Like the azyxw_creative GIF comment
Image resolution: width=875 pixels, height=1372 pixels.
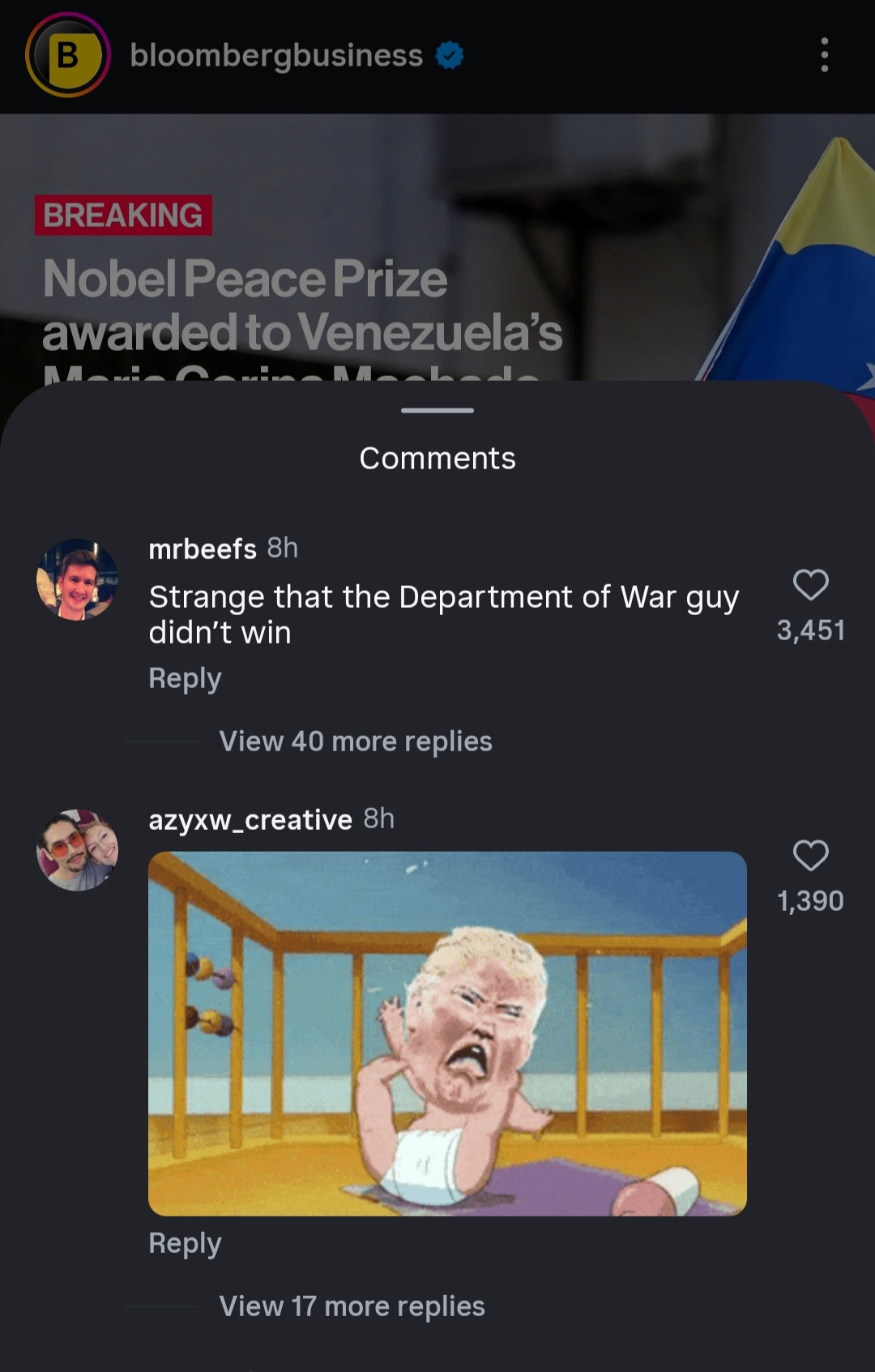810,855
